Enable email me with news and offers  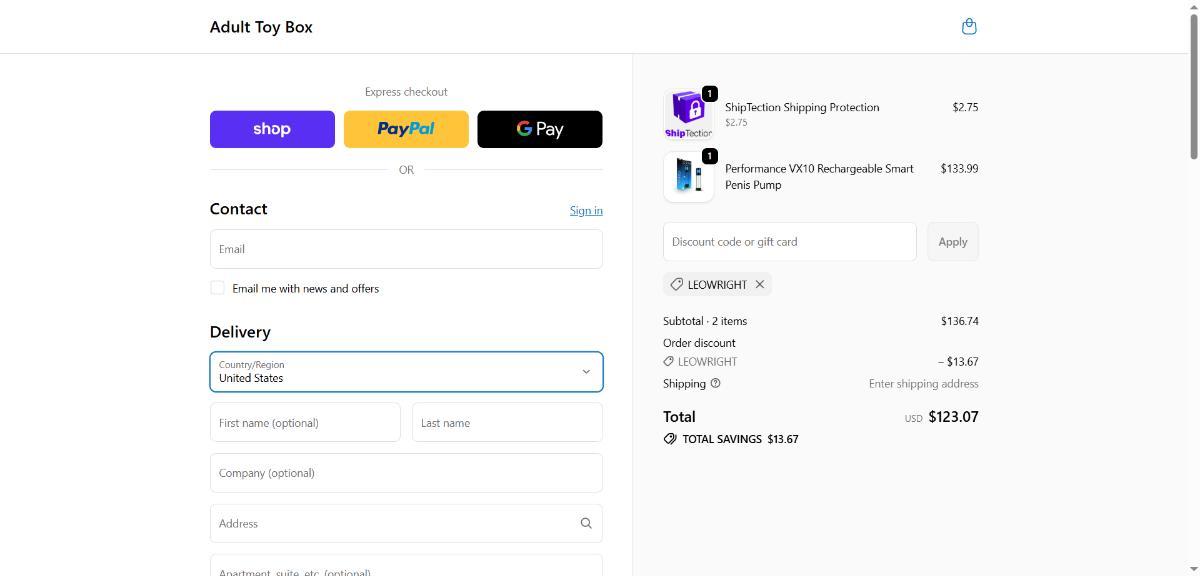(x=217, y=288)
